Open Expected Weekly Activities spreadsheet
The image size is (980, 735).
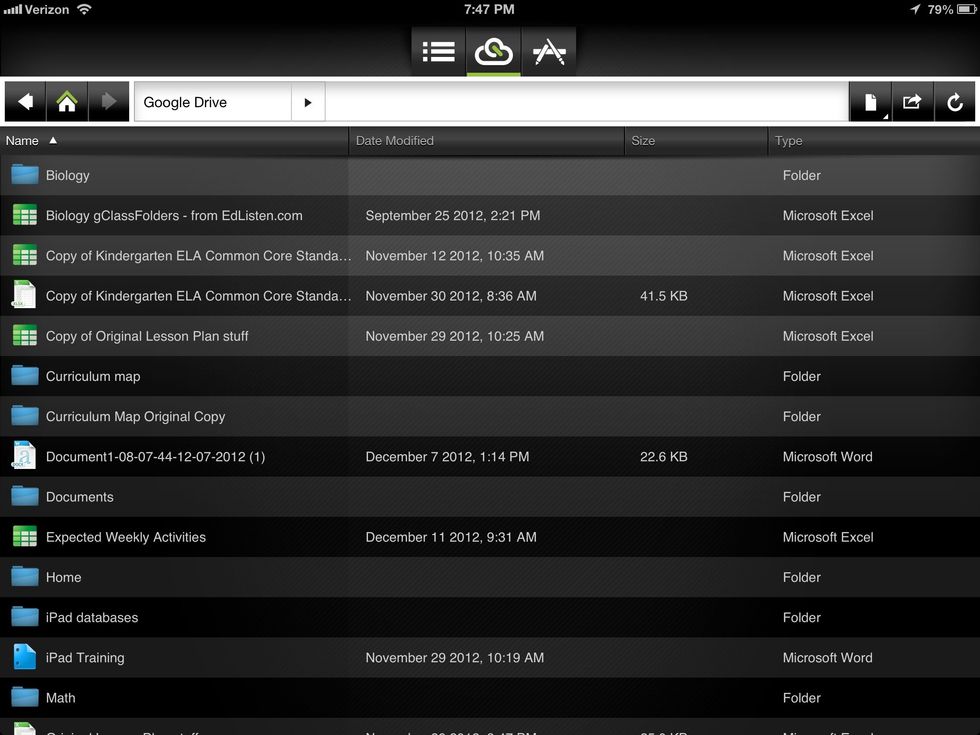pyautogui.click(x=126, y=537)
